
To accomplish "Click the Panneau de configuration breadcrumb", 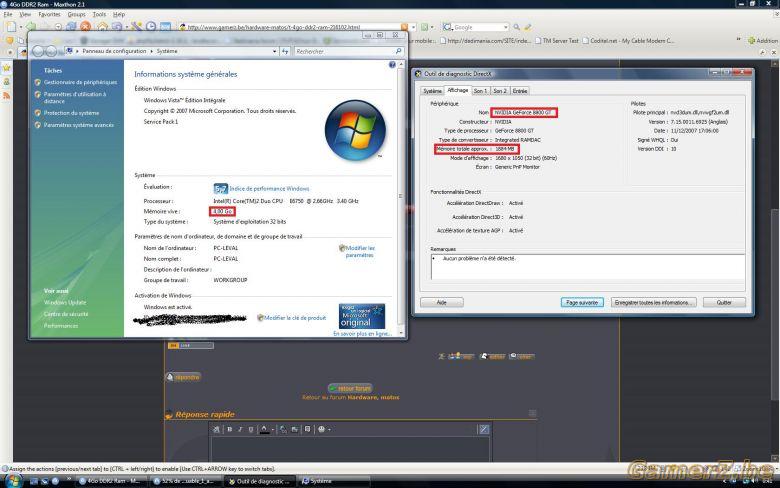I will 114,51.
